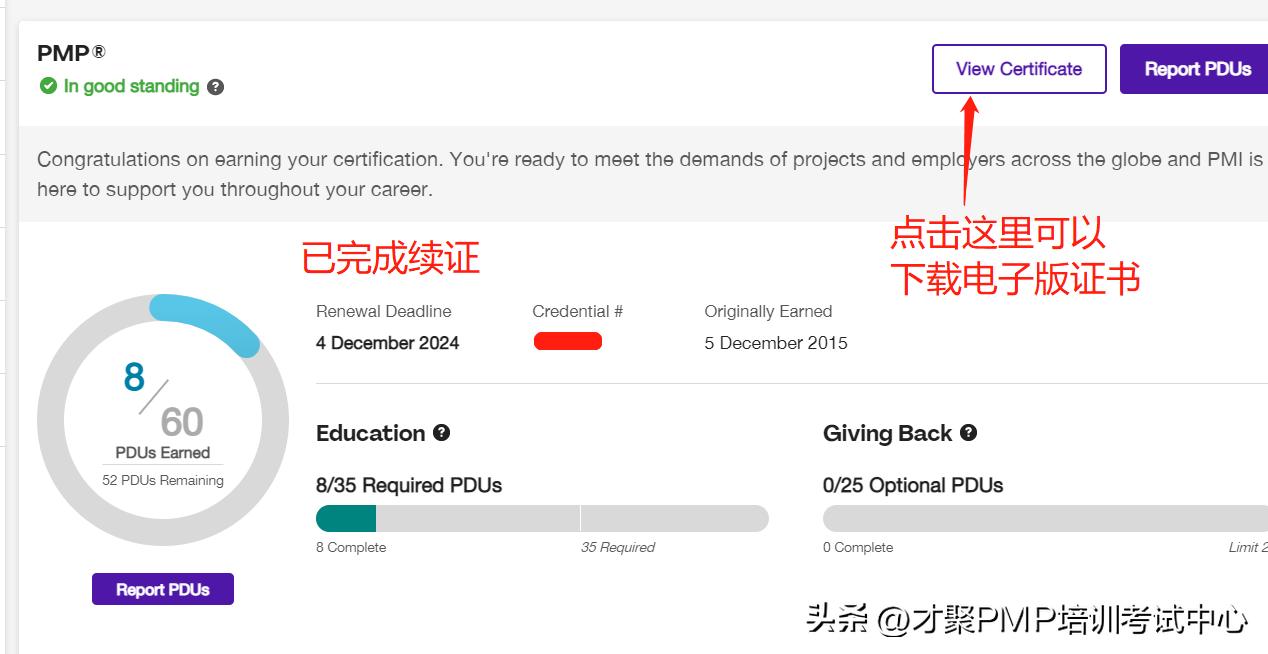Click the Renewal Deadline date 4 December 2024
The width and height of the screenshot is (1268, 654).
pos(388,342)
